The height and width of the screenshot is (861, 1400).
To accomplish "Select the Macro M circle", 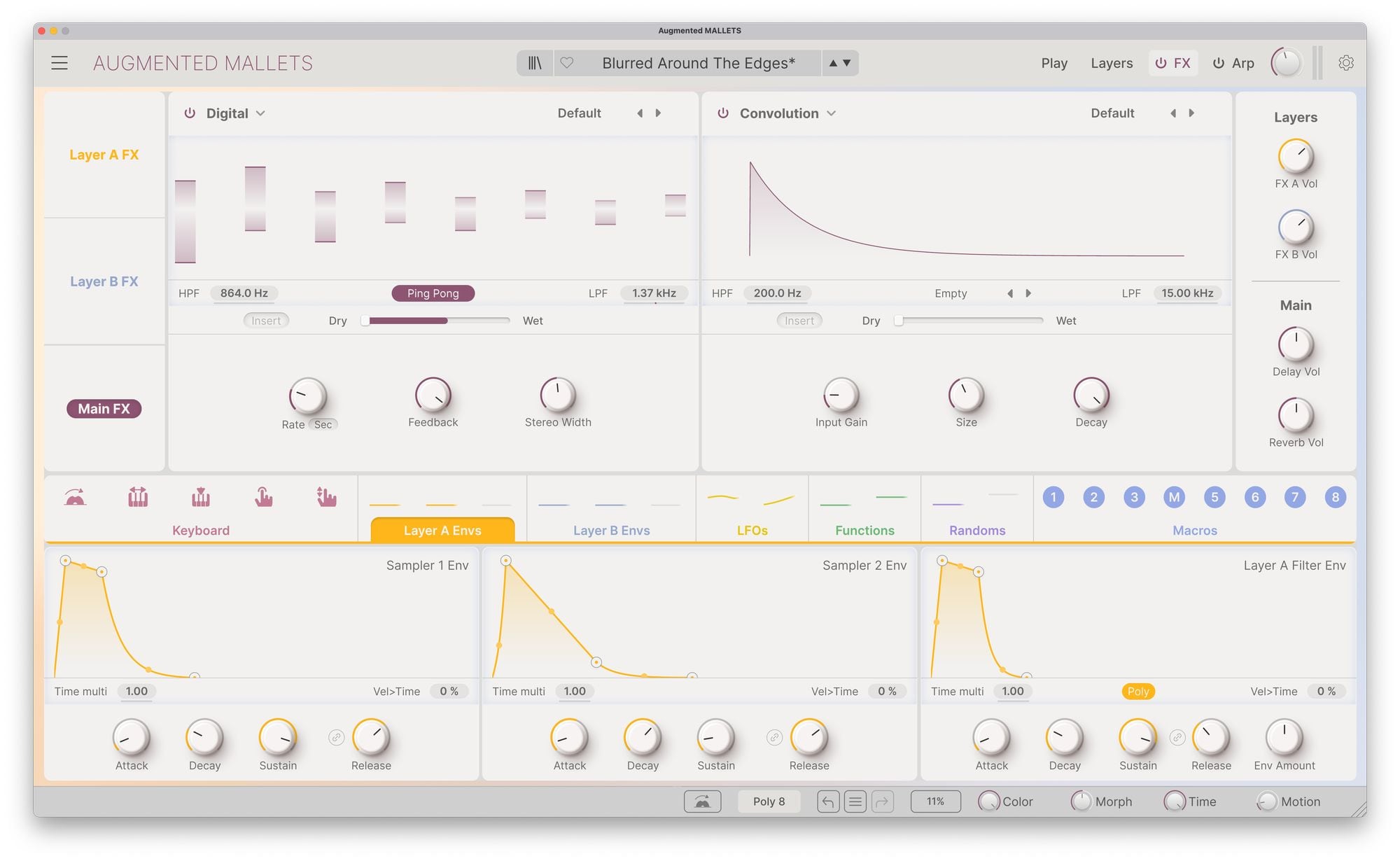I will (x=1175, y=497).
